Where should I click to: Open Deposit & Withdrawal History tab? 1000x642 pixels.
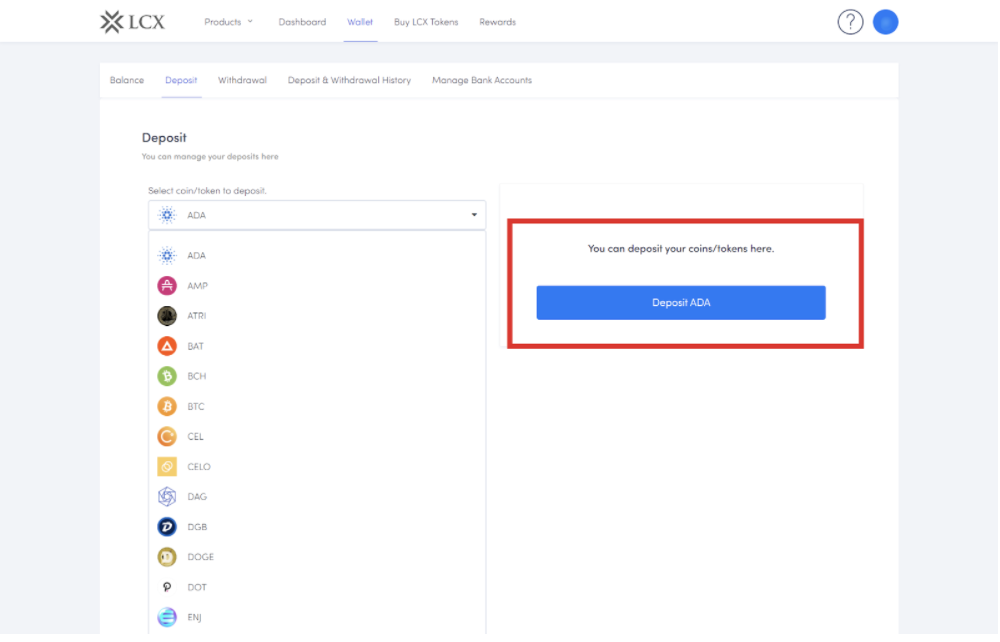[x=349, y=80]
